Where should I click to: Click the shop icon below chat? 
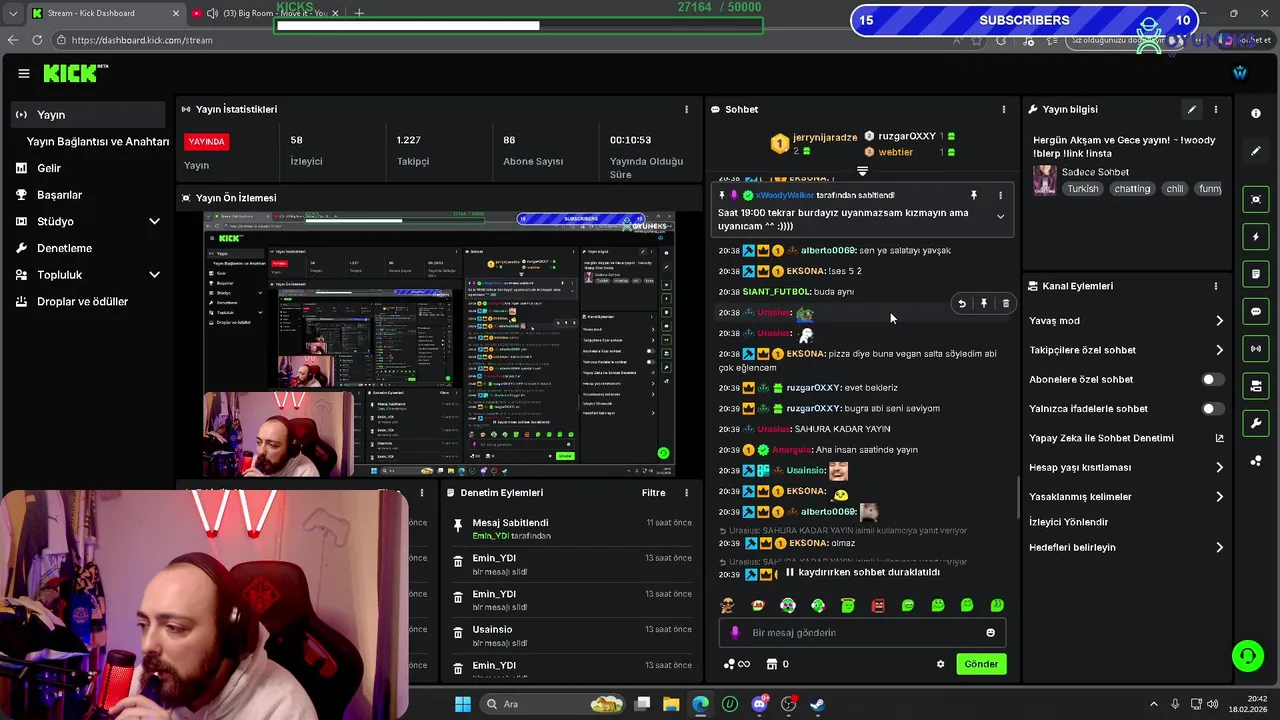[772, 664]
